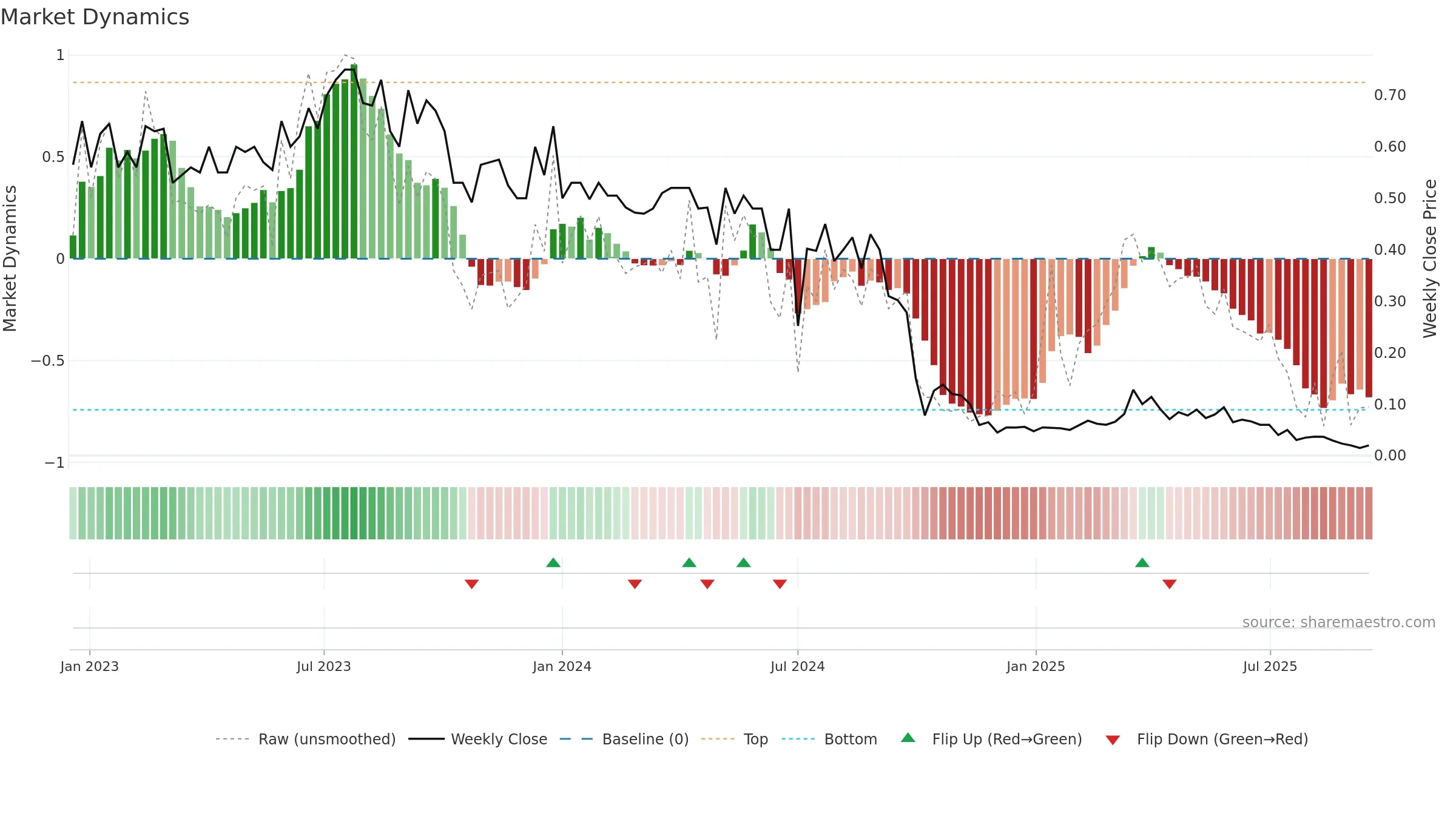Click the 0.70 price axis tick label
The height and width of the screenshot is (819, 1456).
click(x=1390, y=95)
